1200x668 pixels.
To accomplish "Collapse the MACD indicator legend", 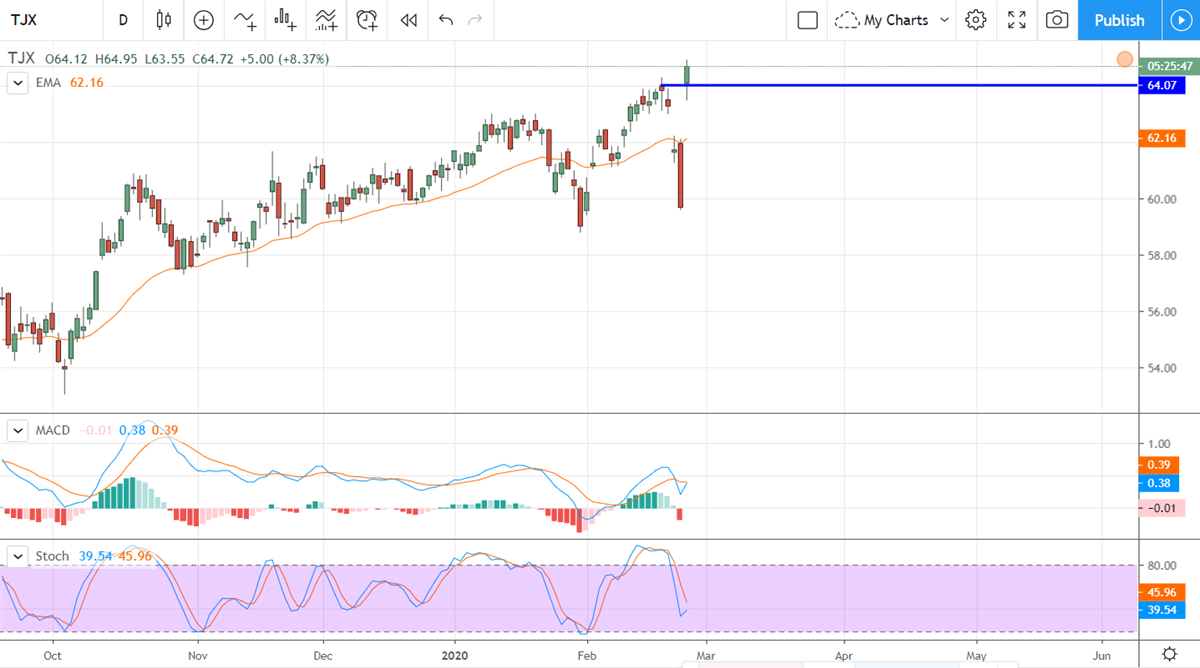I will click(x=17, y=430).
